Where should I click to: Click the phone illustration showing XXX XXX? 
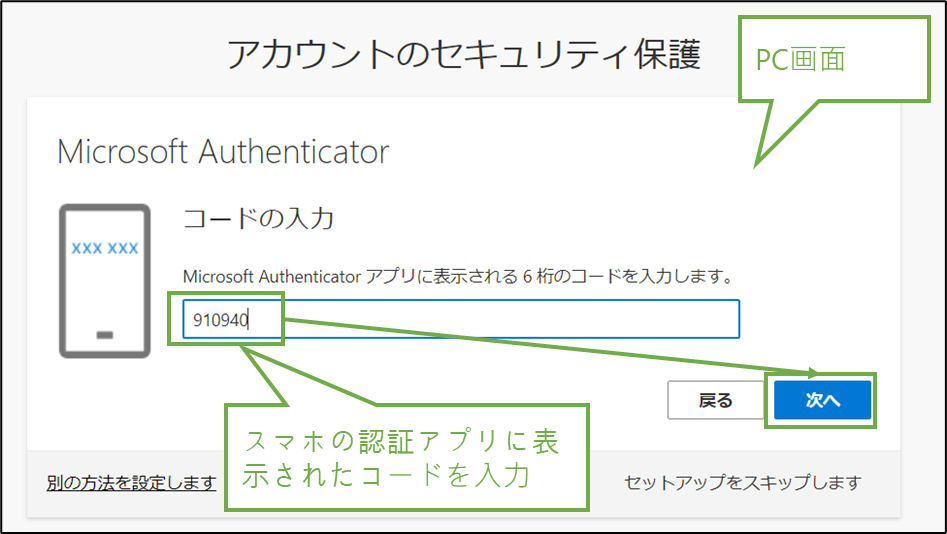[x=104, y=281]
